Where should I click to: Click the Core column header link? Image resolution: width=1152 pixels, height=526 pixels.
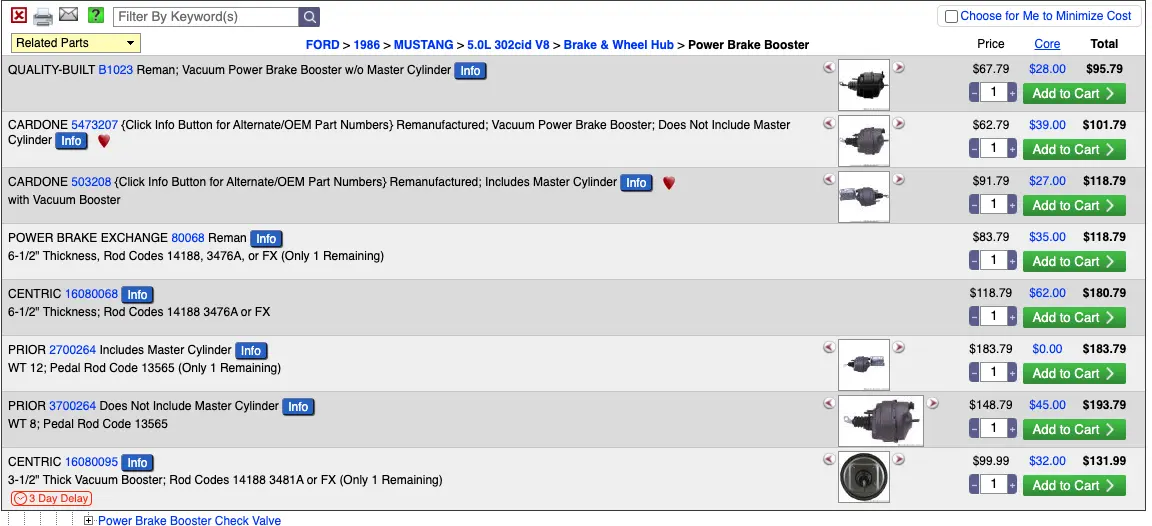click(x=1047, y=44)
